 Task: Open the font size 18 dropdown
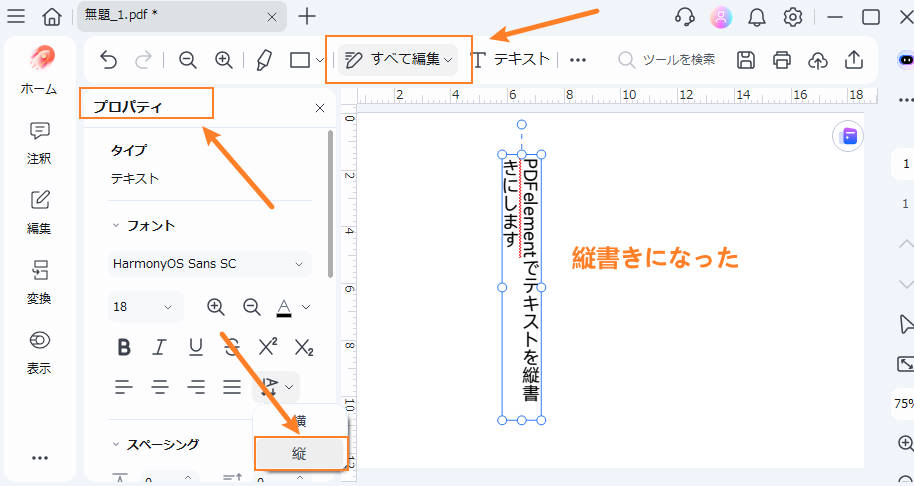(x=145, y=307)
